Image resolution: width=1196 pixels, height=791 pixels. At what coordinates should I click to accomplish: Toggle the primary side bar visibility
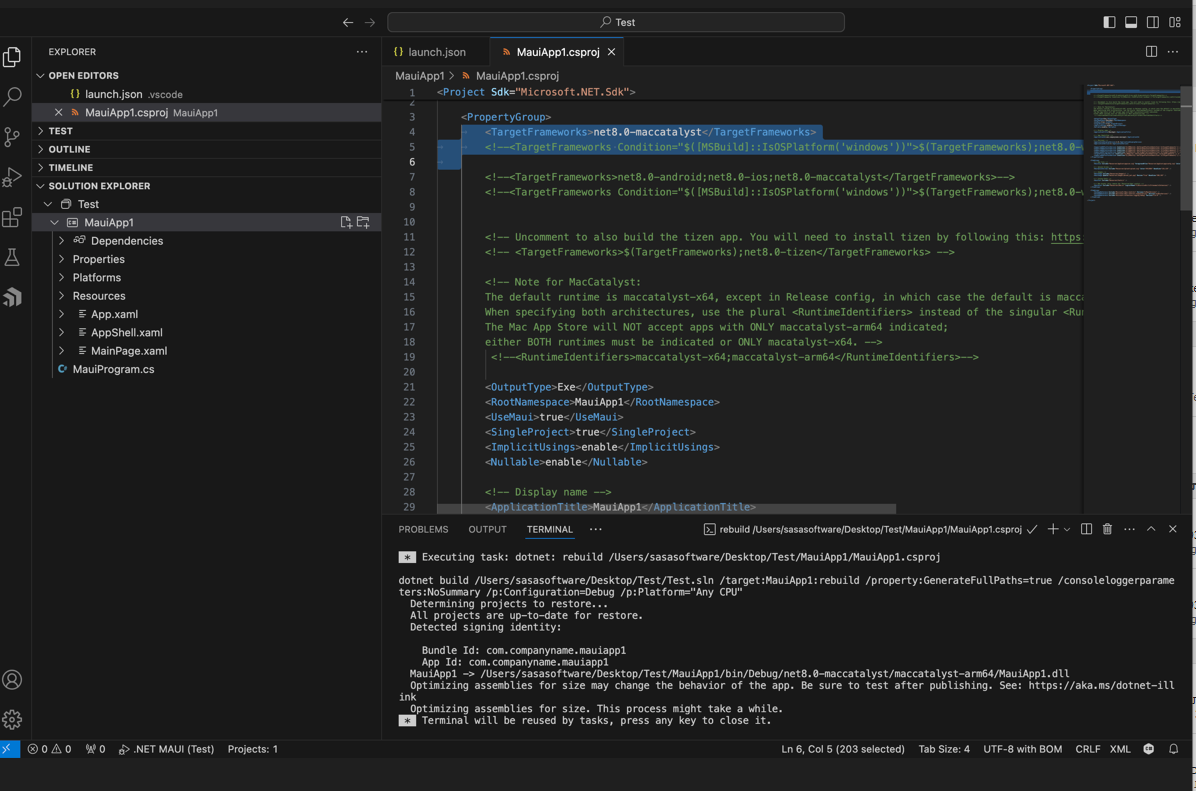pyautogui.click(x=1109, y=22)
